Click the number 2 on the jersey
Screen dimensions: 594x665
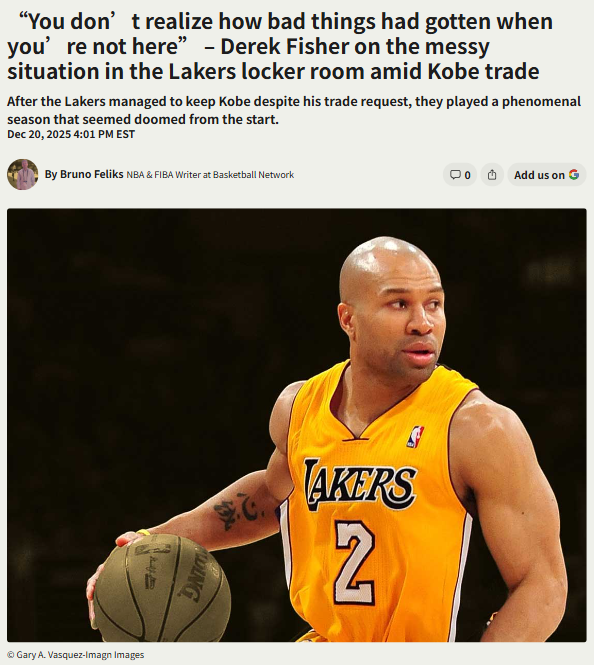355,562
